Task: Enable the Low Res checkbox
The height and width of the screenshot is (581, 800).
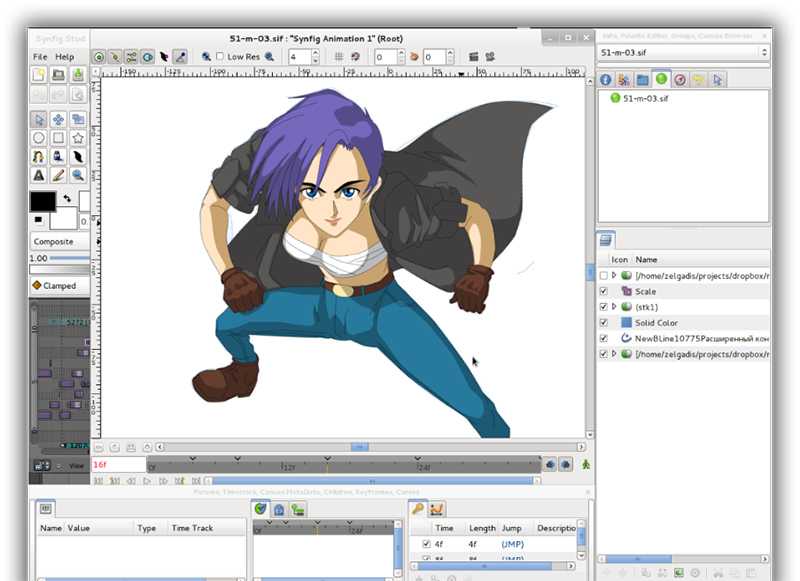Action: click(220, 56)
